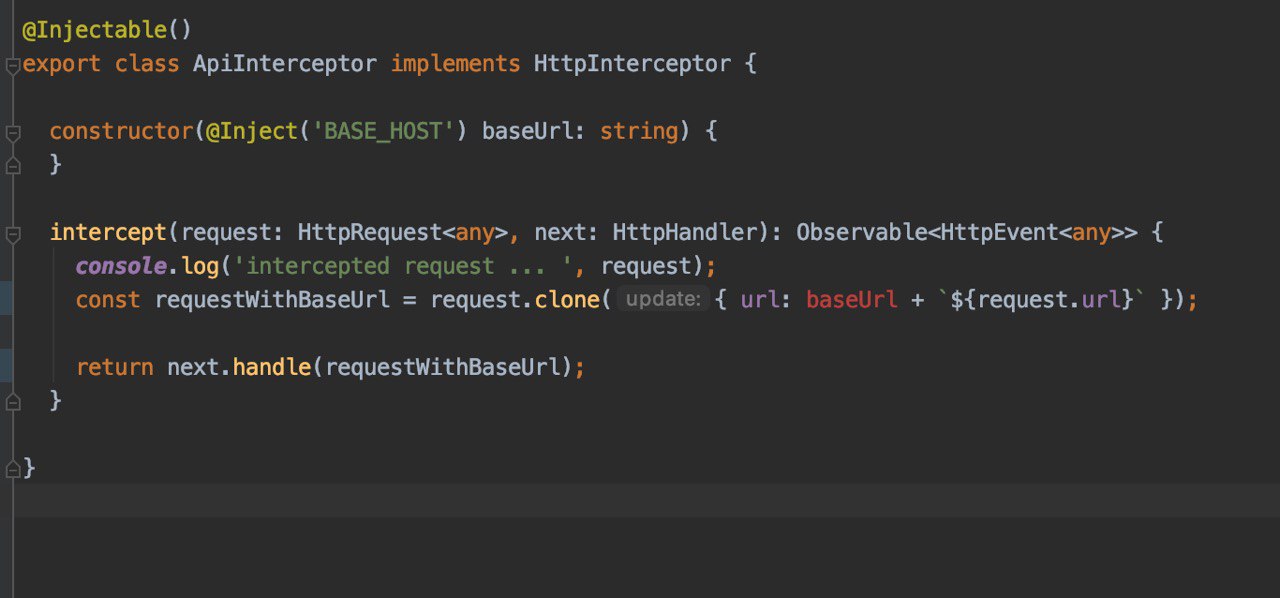Collapse the ApiInterceptor class fold marker

click(x=12, y=66)
